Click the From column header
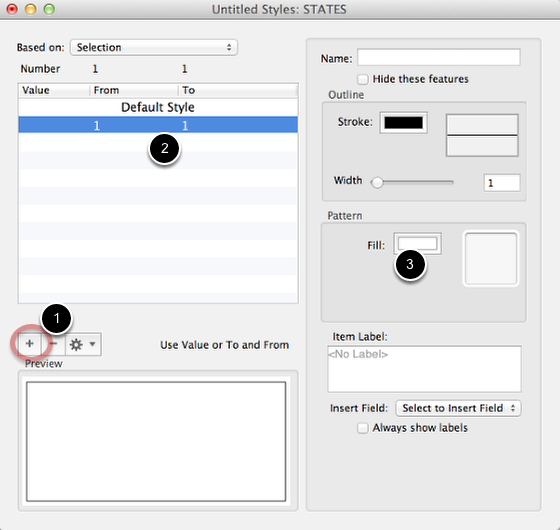Viewport: 560px width, 530px height. (x=134, y=90)
